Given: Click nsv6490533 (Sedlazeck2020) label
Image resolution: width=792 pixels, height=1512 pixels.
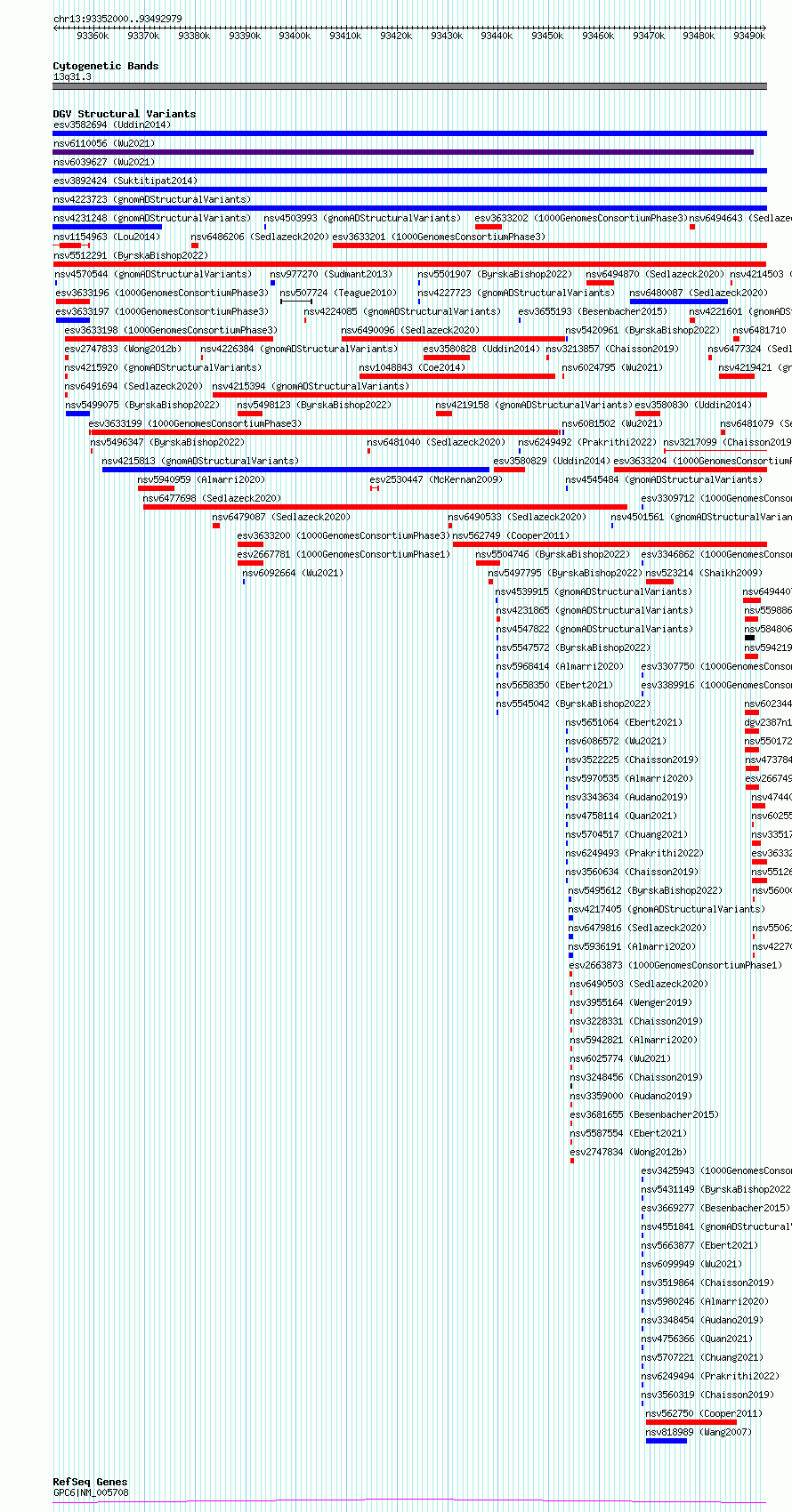Looking at the screenshot, I should tap(517, 517).
